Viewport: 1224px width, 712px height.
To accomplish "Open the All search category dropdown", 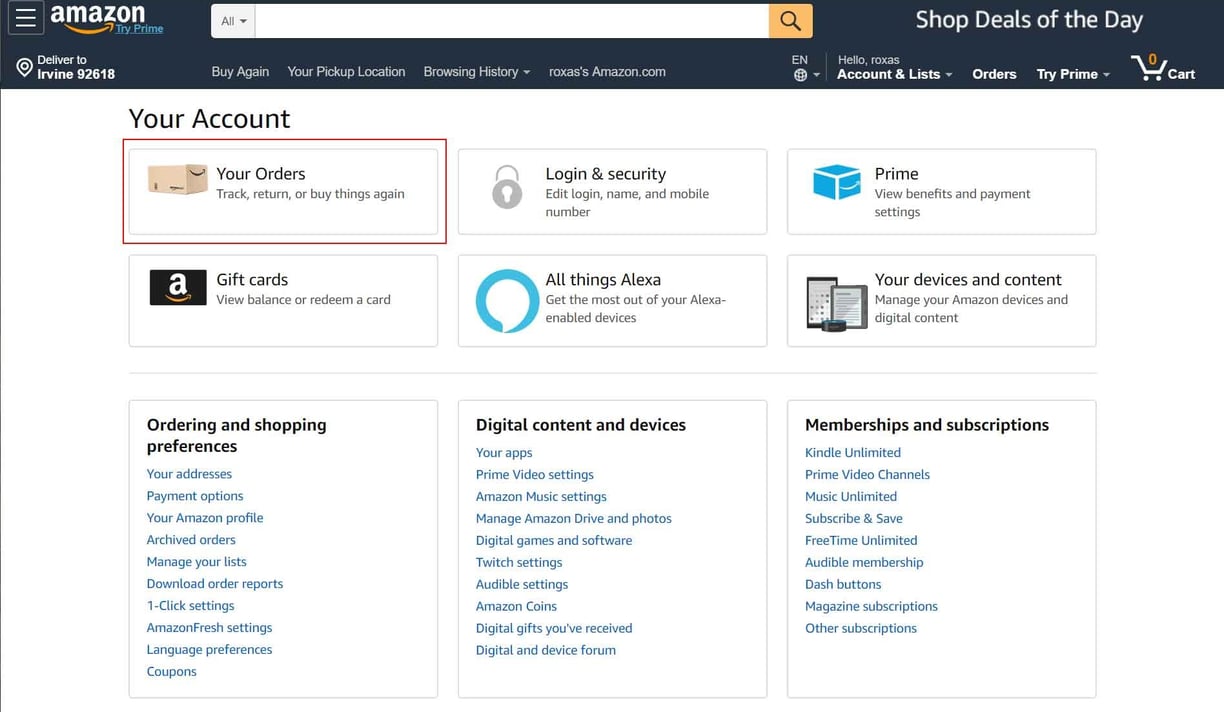I will point(233,21).
